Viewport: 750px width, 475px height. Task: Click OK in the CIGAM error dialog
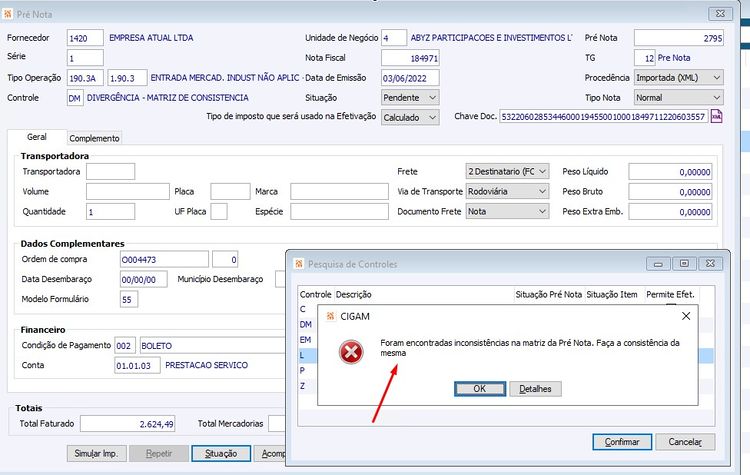480,389
